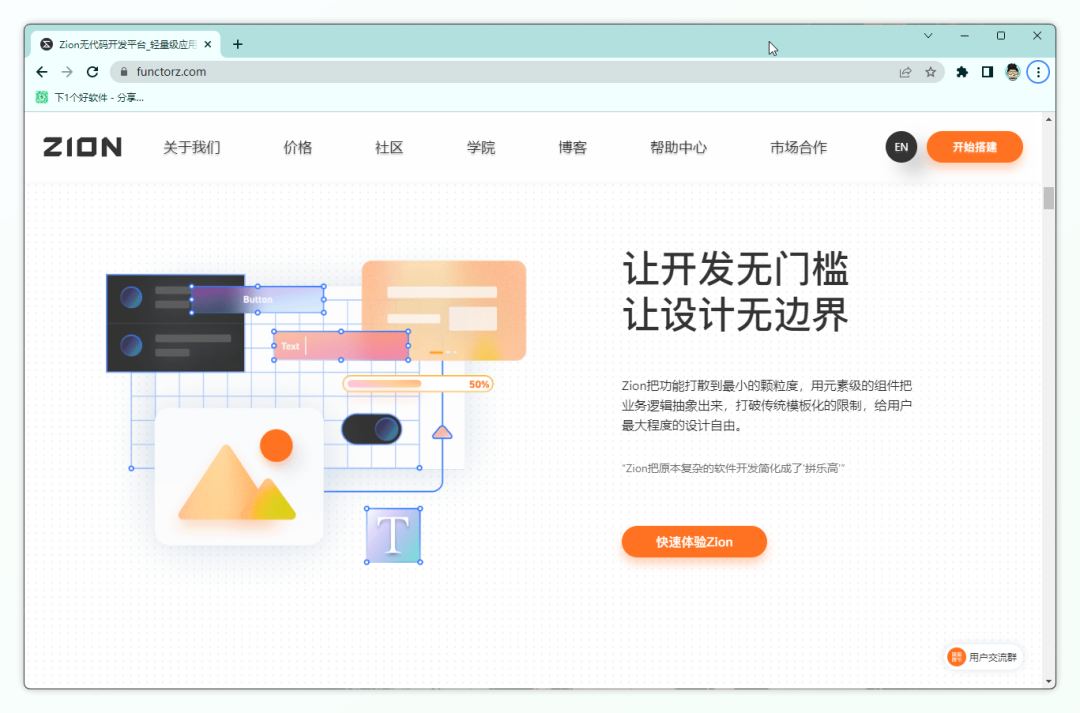This screenshot has height=713, width=1080.
Task: Open the share page icon
Action: tap(905, 71)
